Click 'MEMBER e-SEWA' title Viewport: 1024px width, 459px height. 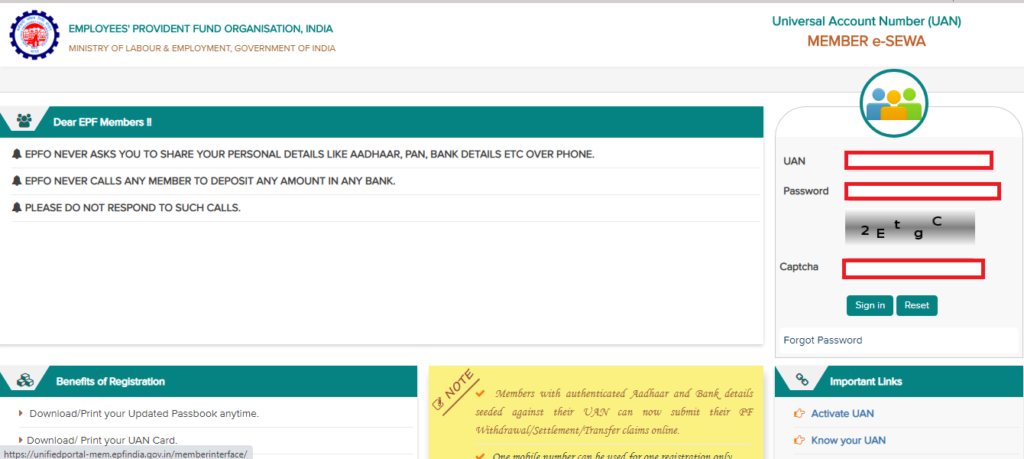click(x=867, y=41)
